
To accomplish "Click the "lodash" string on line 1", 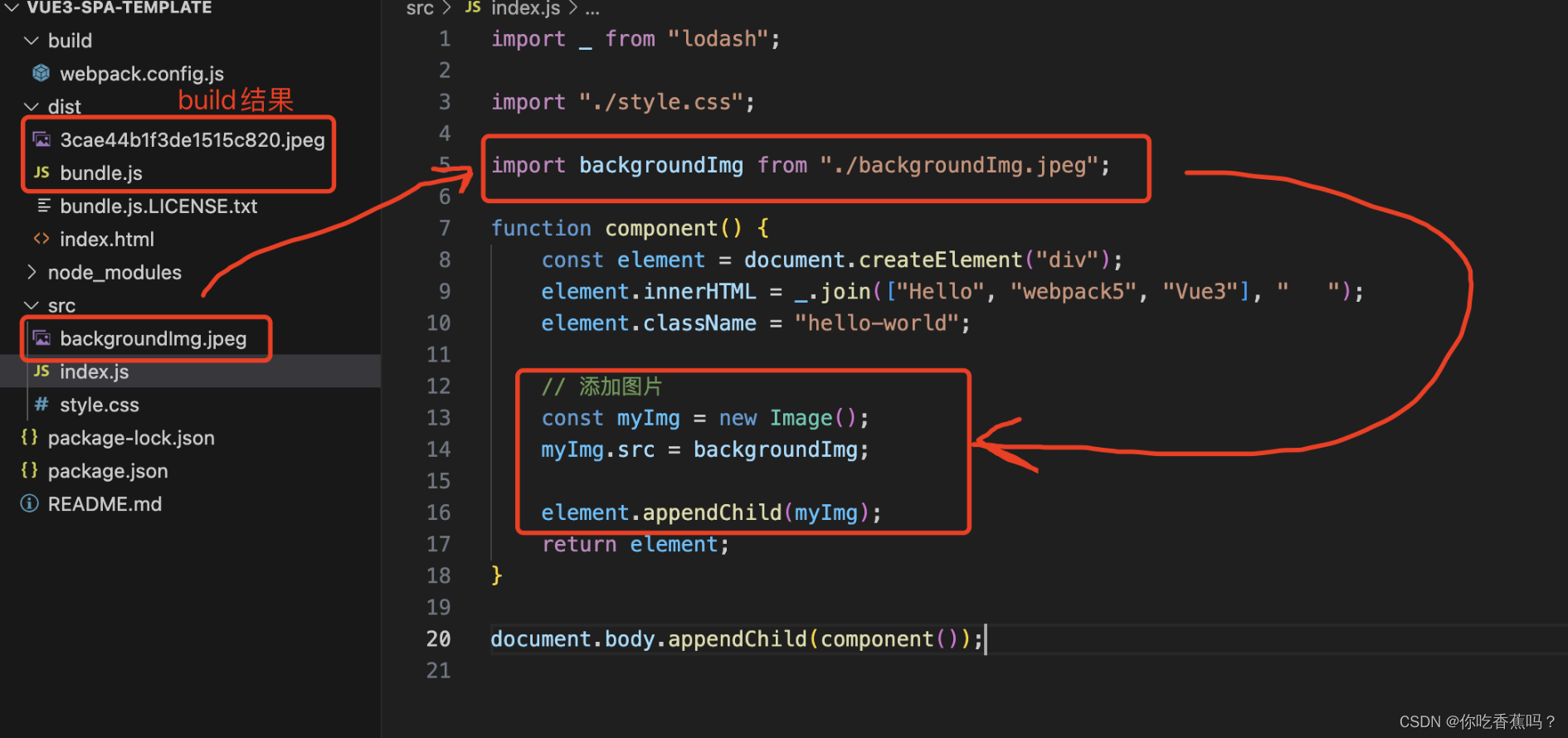I will (718, 39).
